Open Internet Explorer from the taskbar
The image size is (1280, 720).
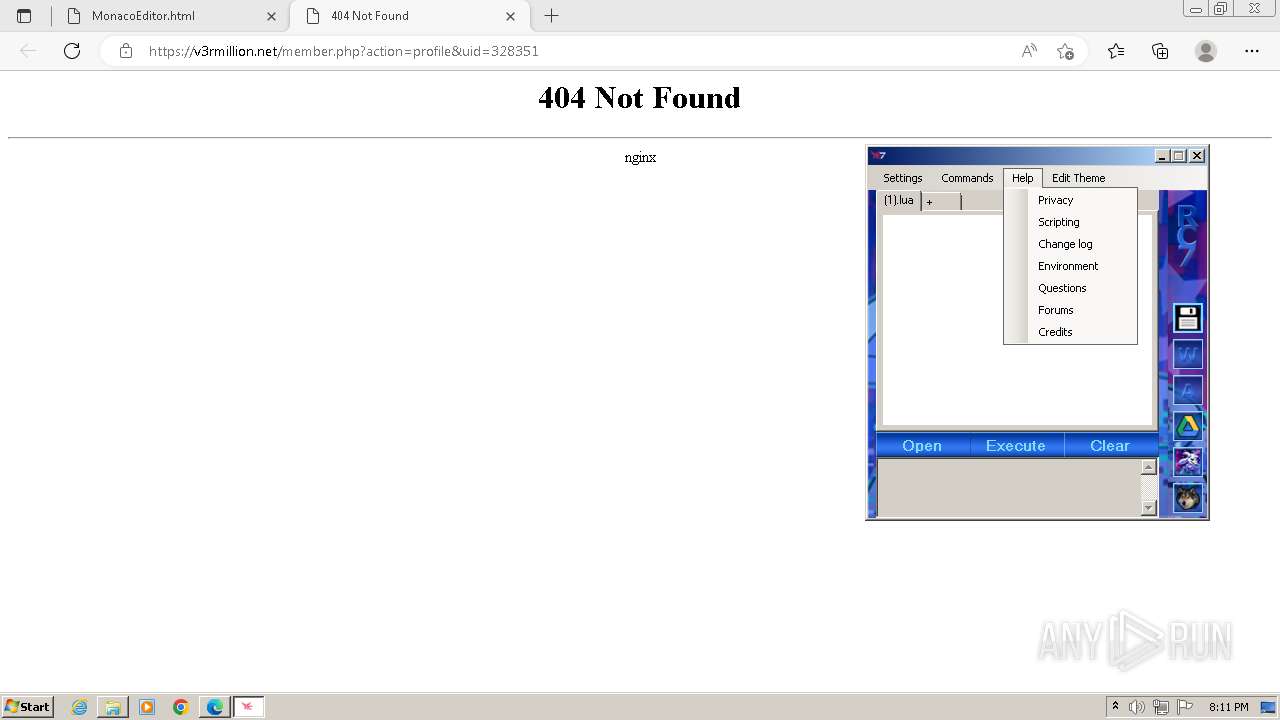[80, 707]
